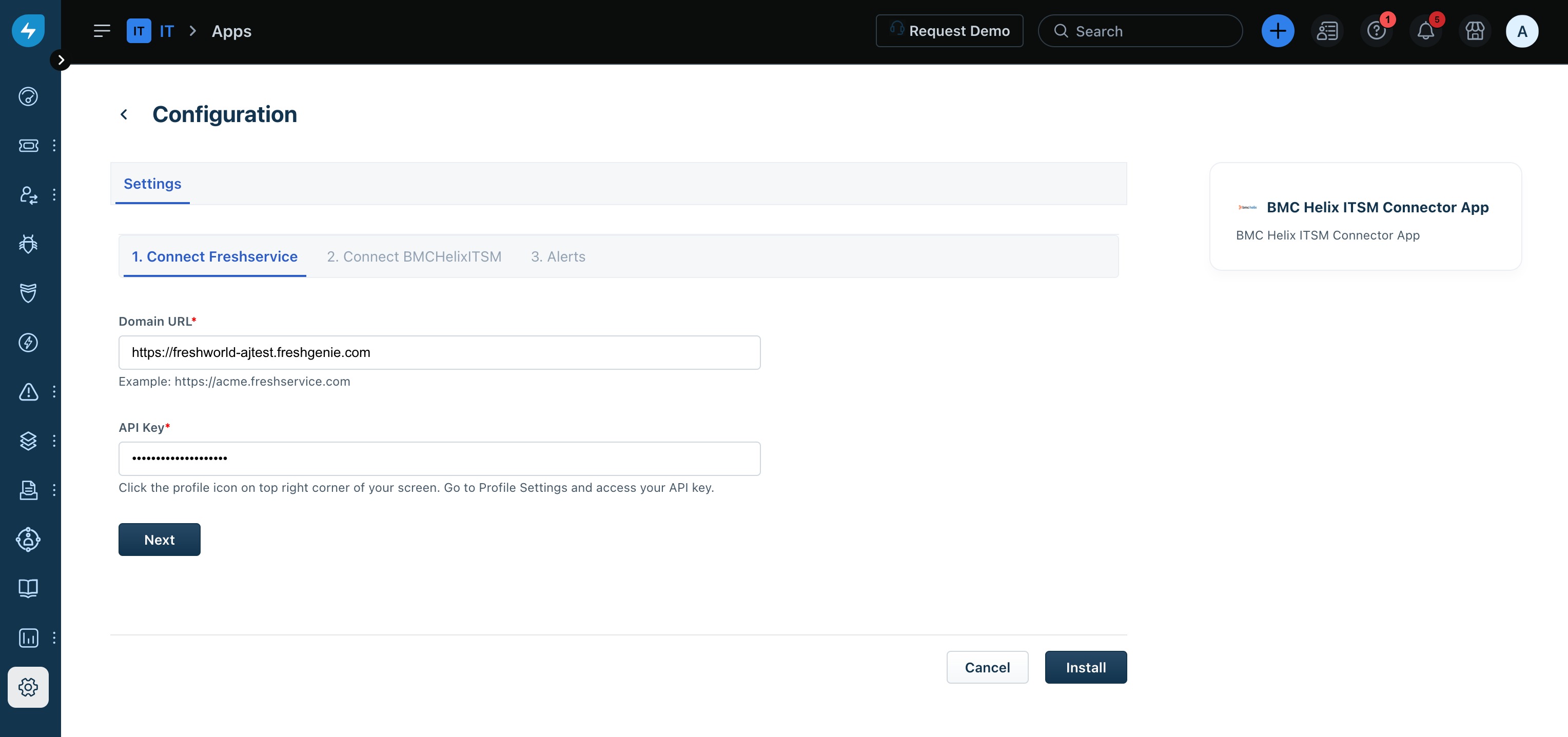Click the Freshservice lightning logo icon
The height and width of the screenshot is (737, 1568).
point(28,30)
